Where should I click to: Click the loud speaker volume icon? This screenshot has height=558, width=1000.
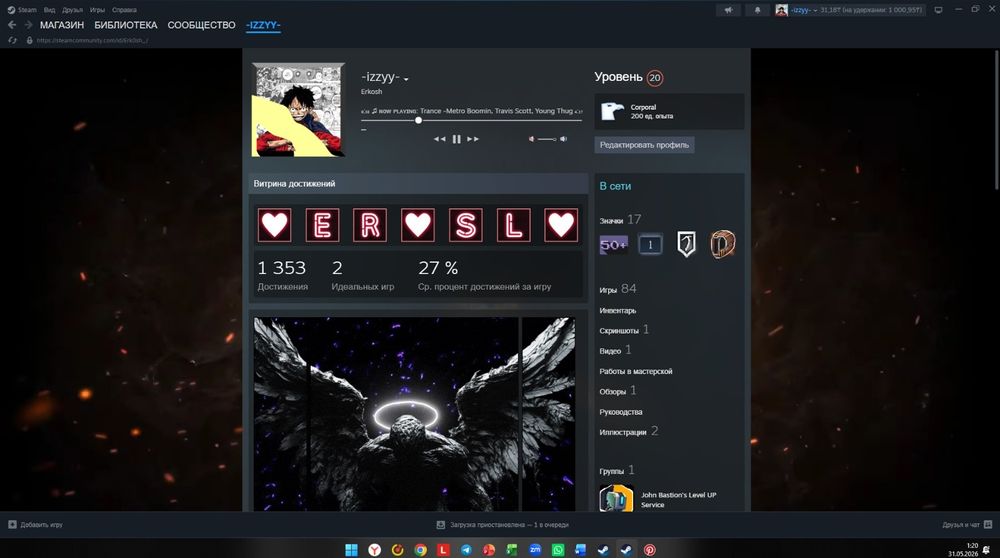click(564, 139)
